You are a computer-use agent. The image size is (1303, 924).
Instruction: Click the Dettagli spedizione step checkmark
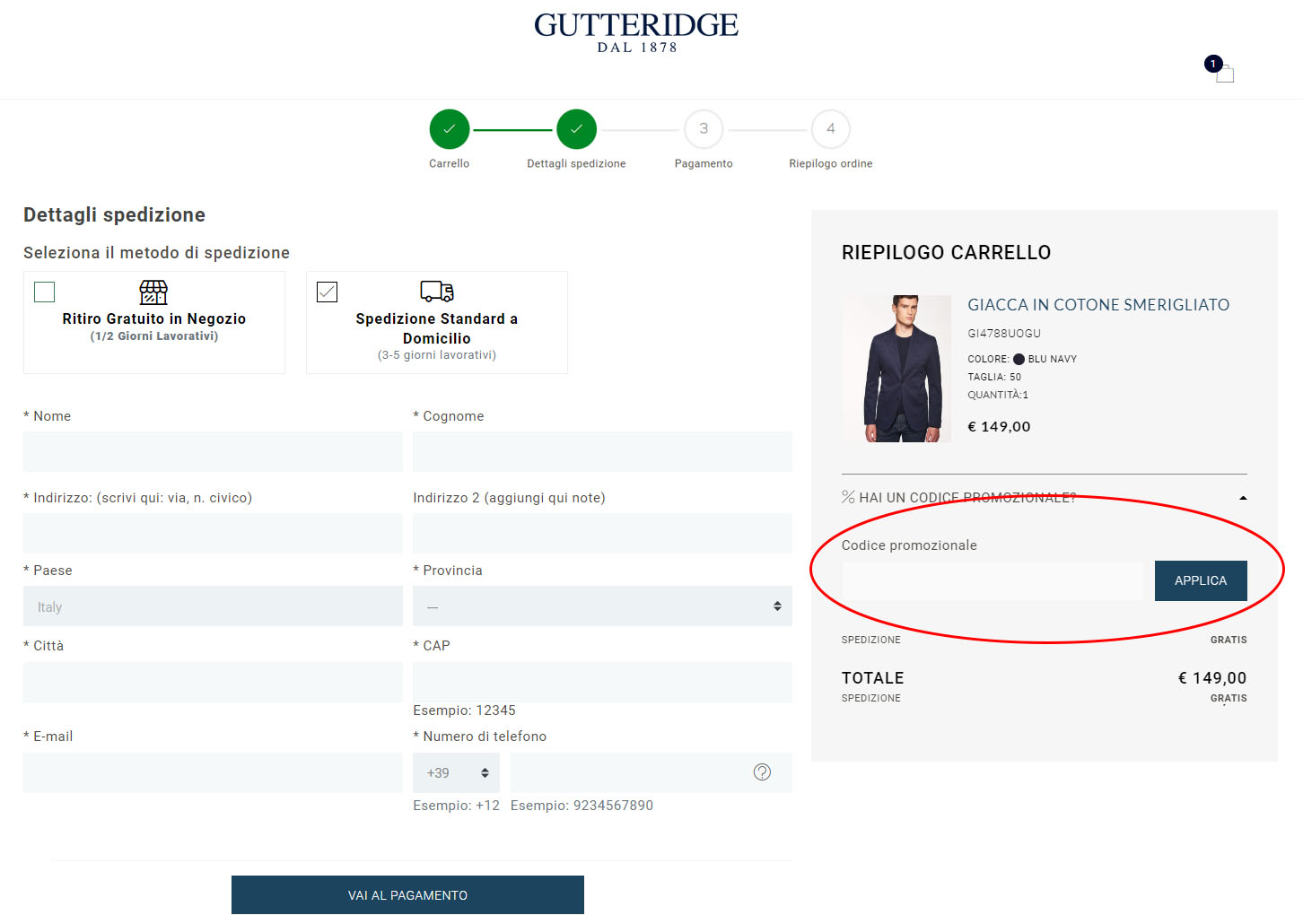(x=576, y=128)
